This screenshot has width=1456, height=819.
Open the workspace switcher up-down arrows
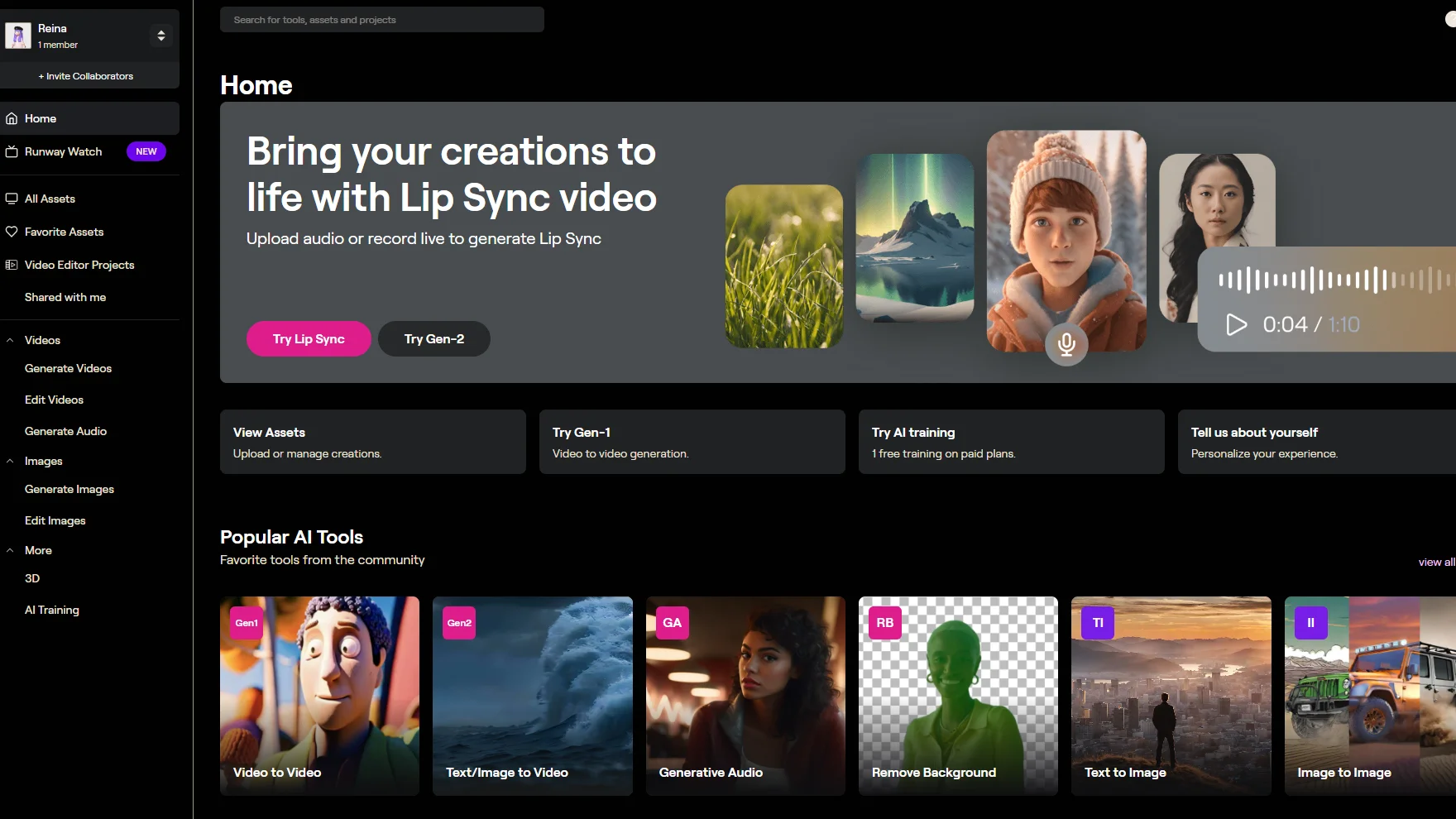161,36
